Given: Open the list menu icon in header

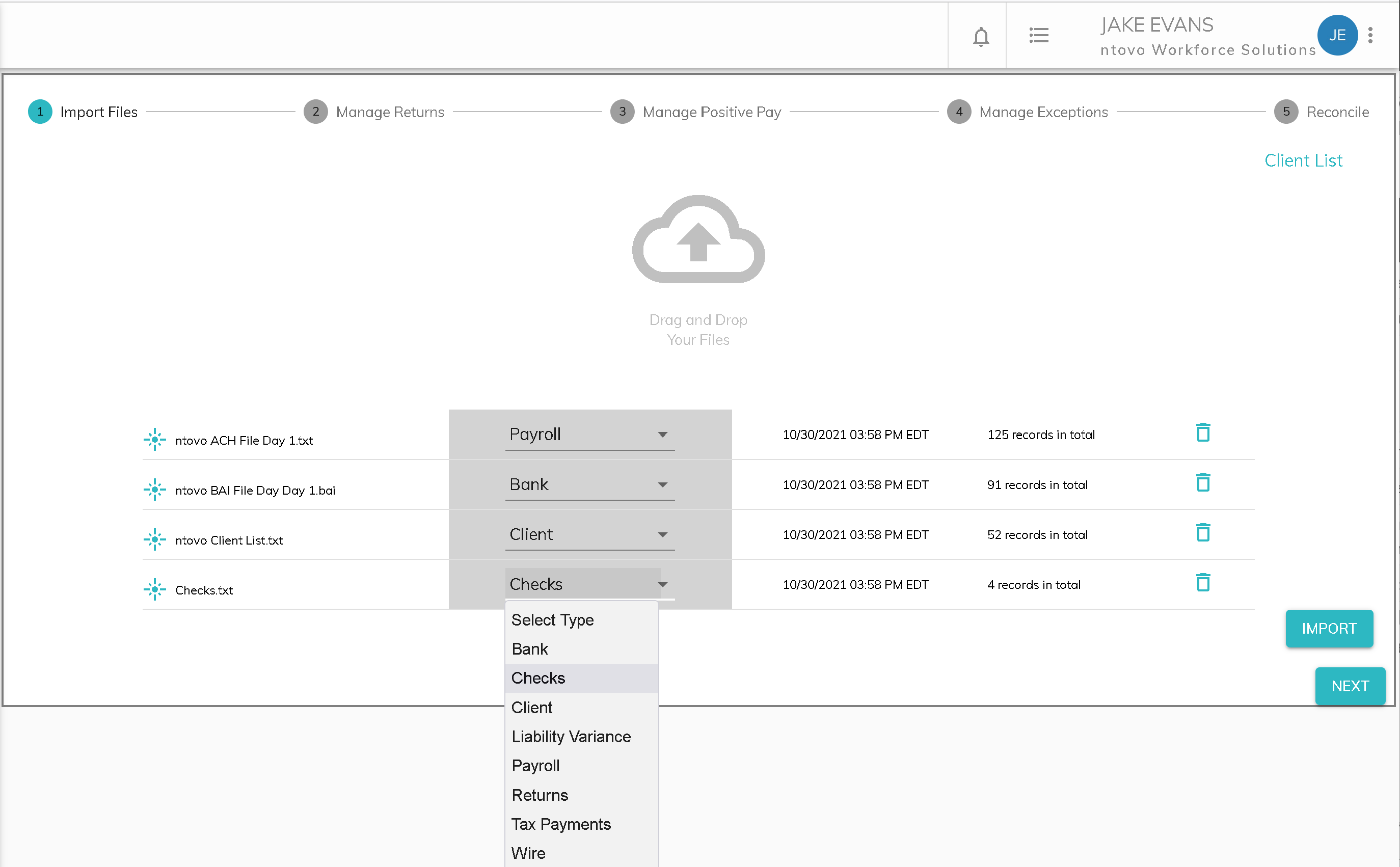Looking at the screenshot, I should 1038,36.
